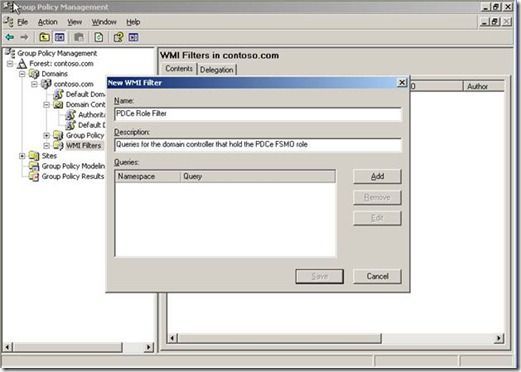Screen dimensions: 521x372
Task: Expand the Group Policy Objects node
Action: click(47, 135)
